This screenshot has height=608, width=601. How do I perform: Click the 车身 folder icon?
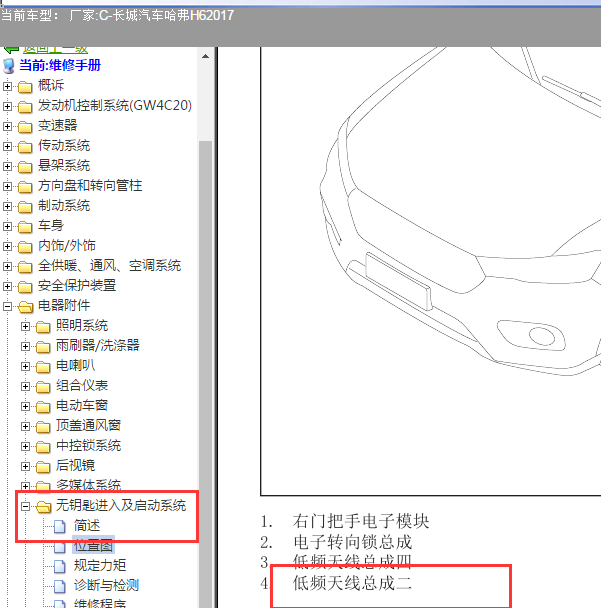pyautogui.click(x=25, y=227)
